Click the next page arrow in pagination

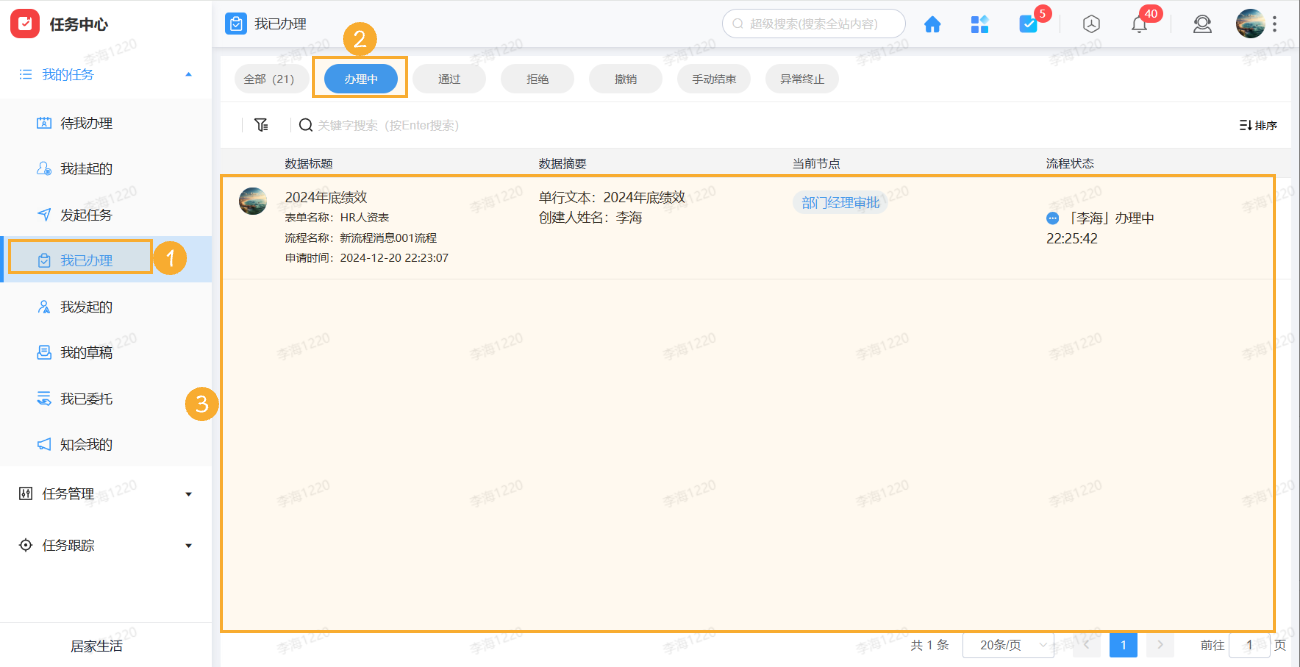coord(1160,644)
